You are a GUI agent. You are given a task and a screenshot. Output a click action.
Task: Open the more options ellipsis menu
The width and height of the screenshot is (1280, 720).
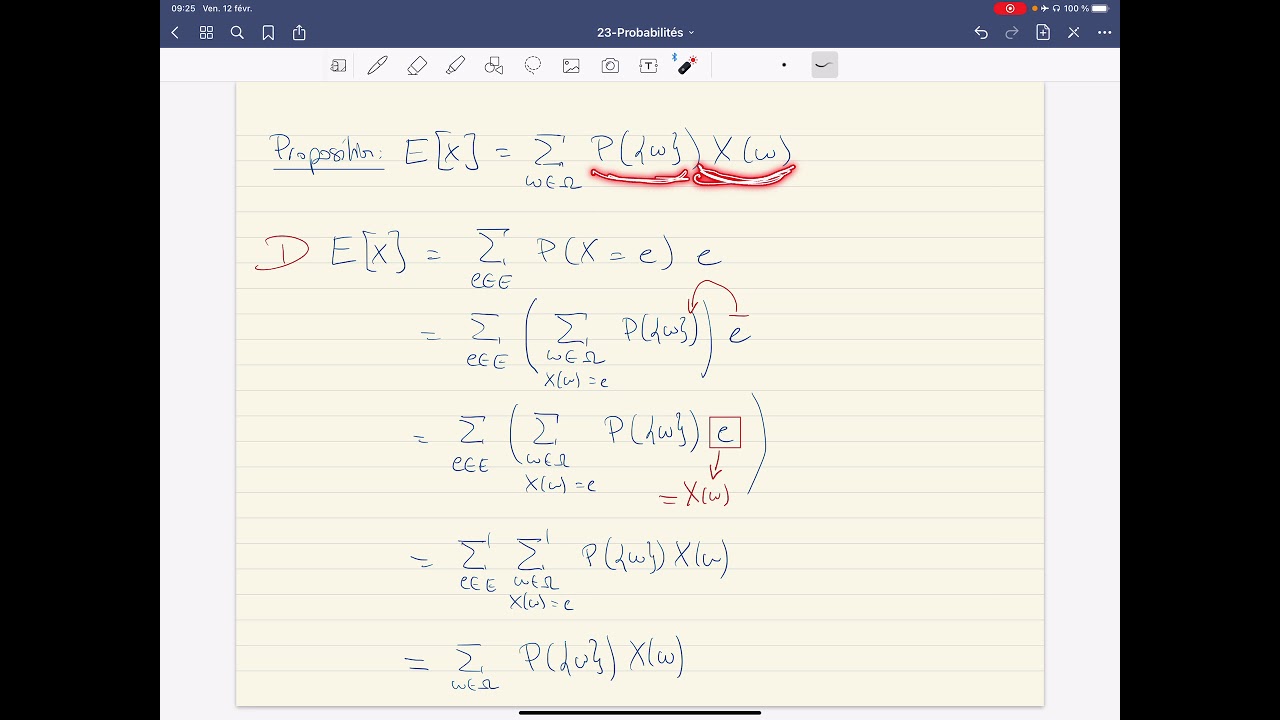[x=1105, y=33]
